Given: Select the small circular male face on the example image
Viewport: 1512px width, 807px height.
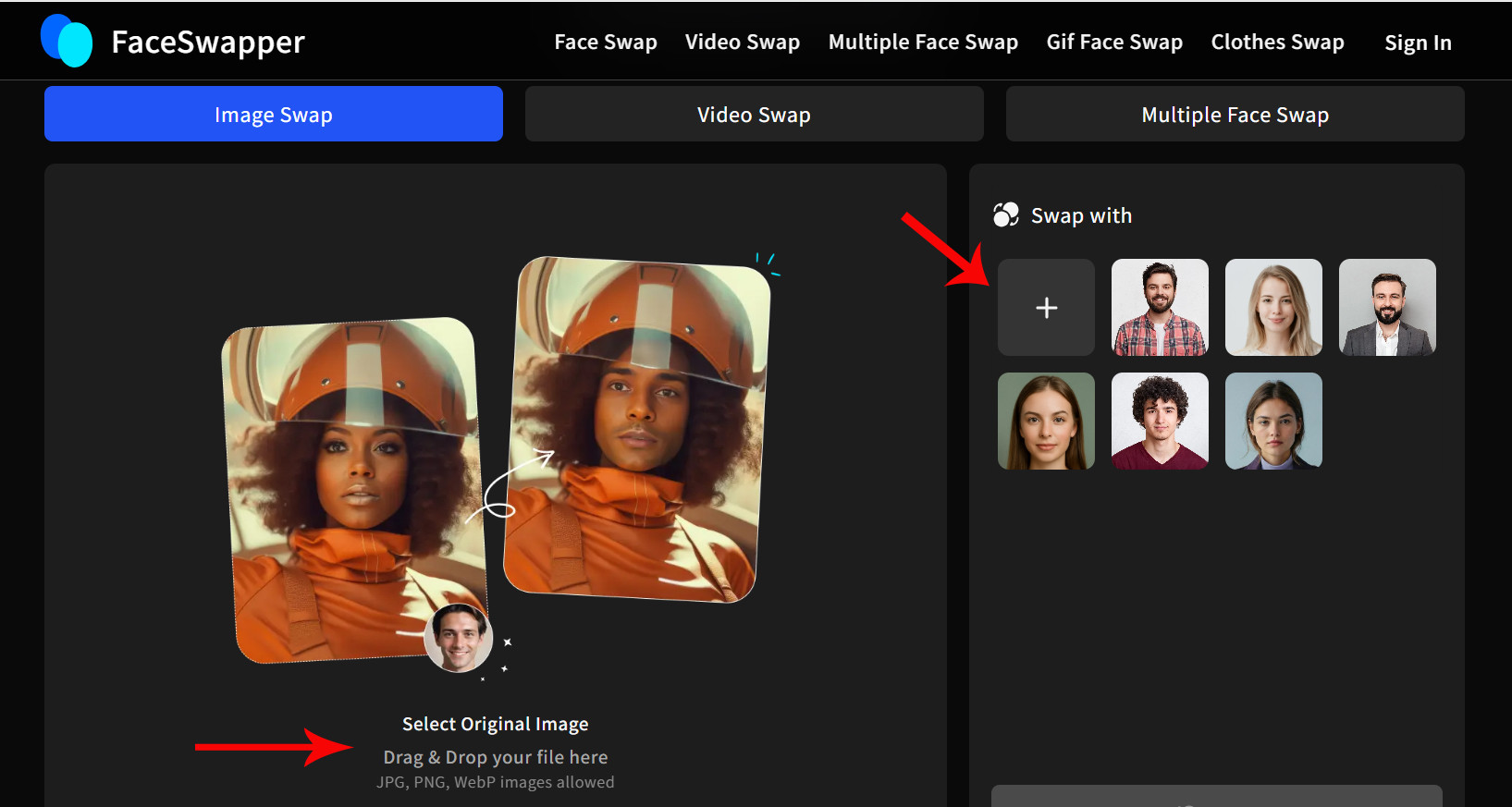Looking at the screenshot, I should [x=459, y=638].
